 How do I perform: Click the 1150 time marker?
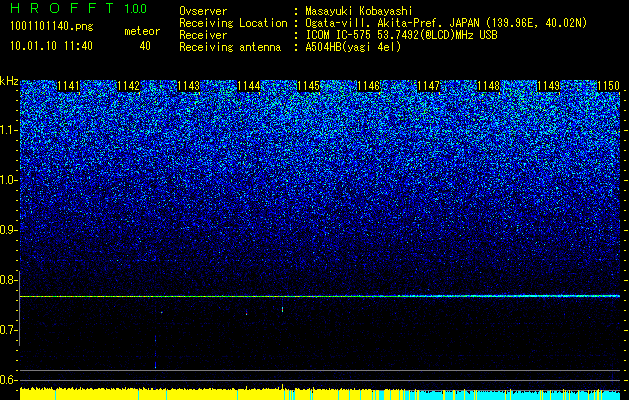click(608, 86)
